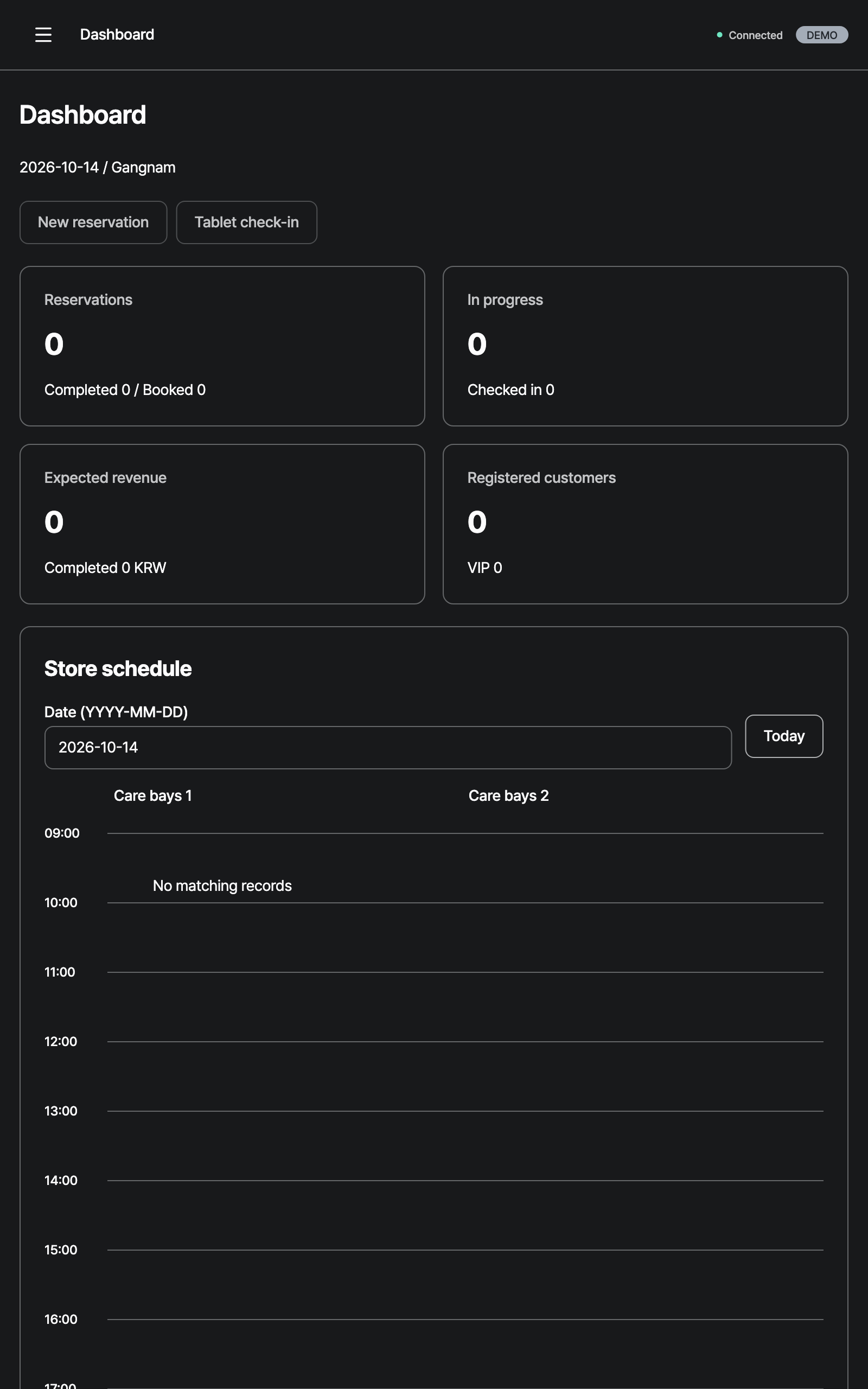Viewport: 868px width, 1389px height.
Task: Click the 12:00 time label
Action: click(x=61, y=1041)
